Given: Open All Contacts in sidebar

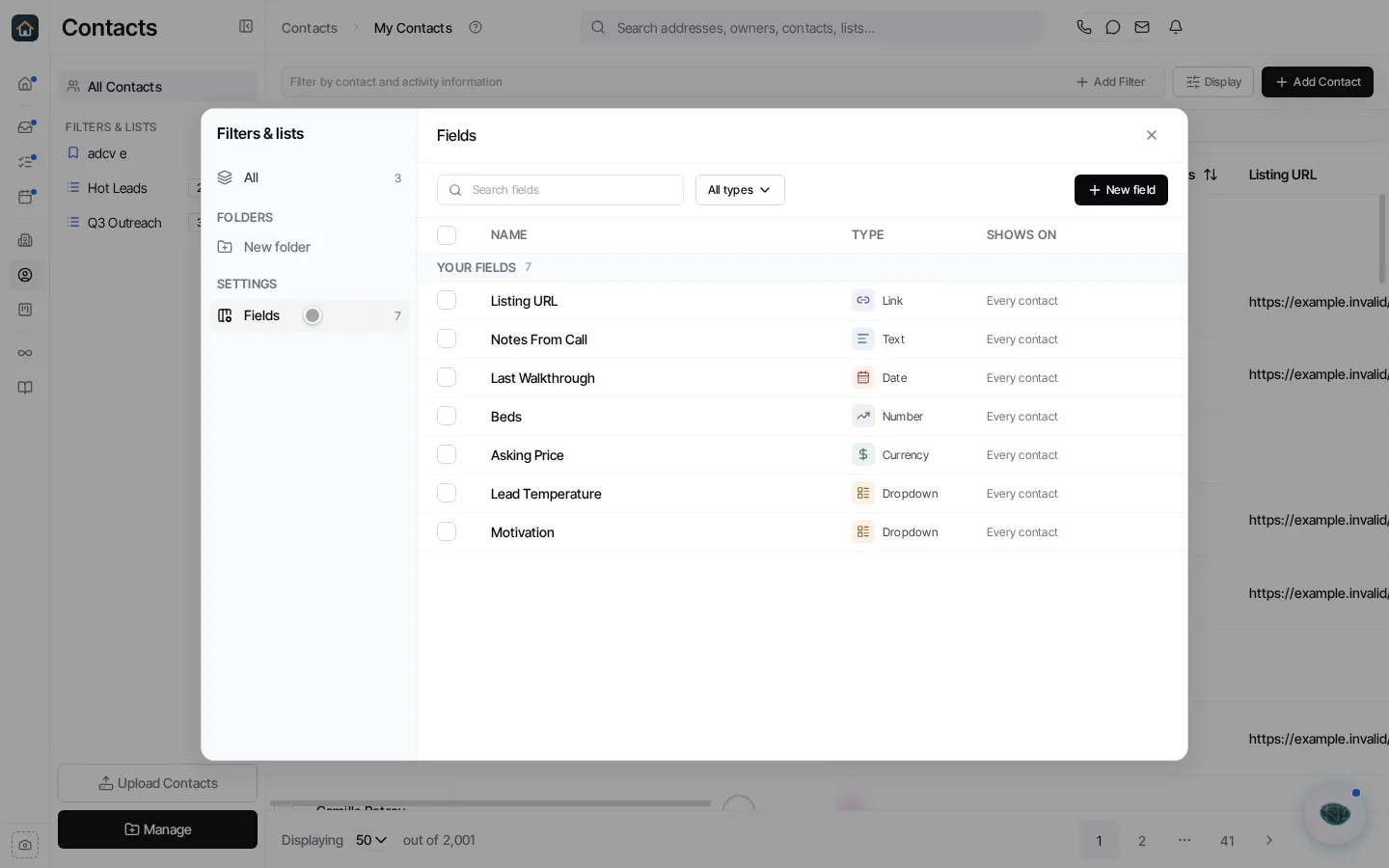Looking at the screenshot, I should click(158, 87).
